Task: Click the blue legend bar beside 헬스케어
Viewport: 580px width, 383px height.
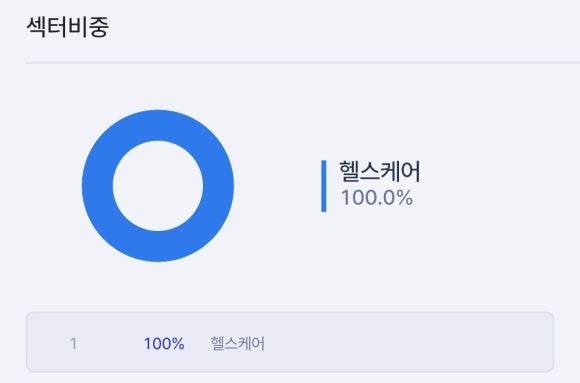Action: pyautogui.click(x=324, y=186)
